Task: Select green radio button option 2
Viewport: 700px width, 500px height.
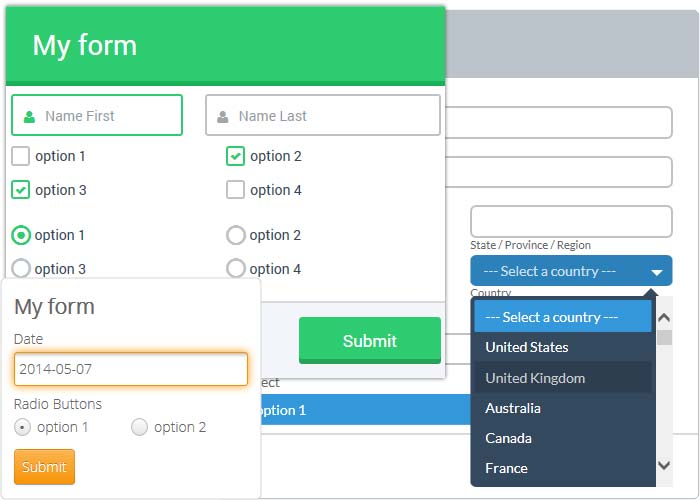Action: pyautogui.click(x=236, y=235)
